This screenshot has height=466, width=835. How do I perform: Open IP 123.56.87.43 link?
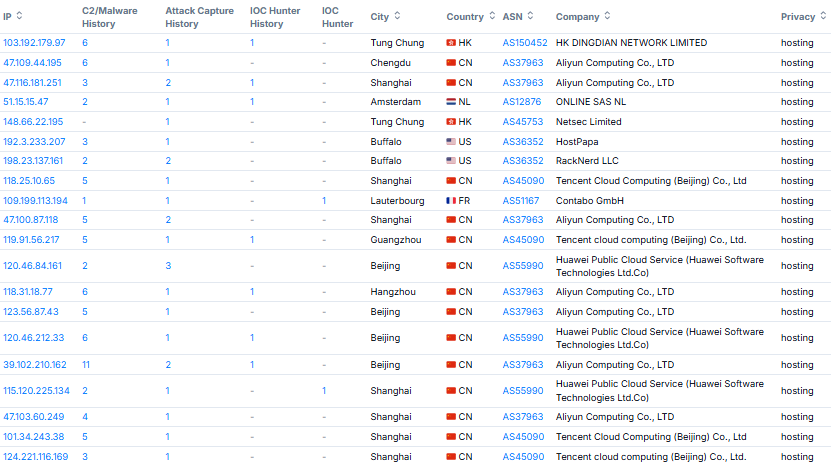click(31, 312)
